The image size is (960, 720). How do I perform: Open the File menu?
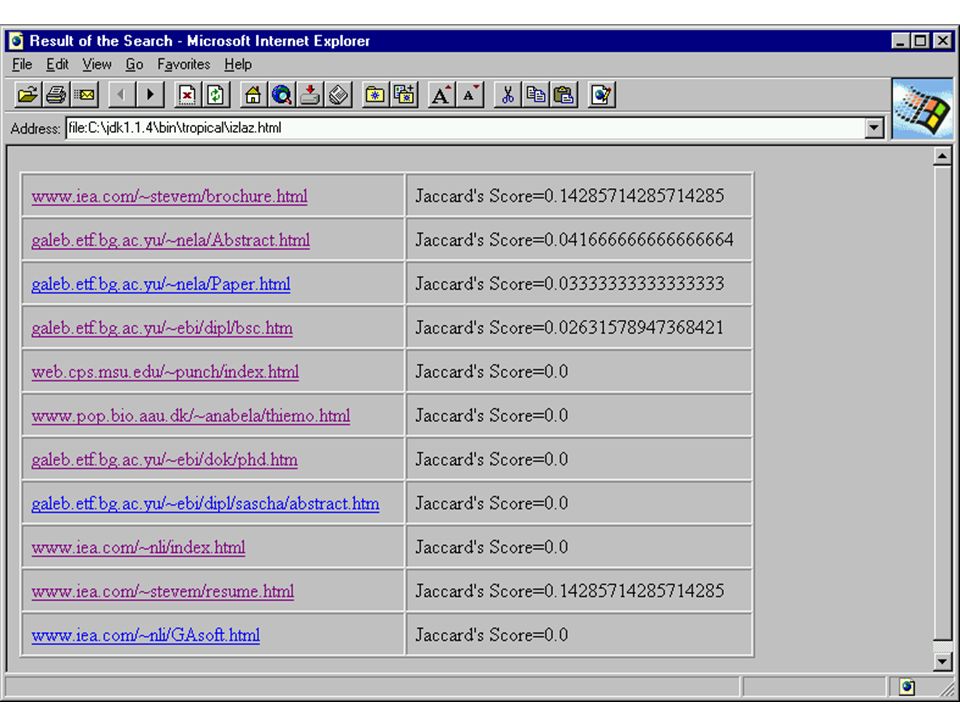pos(22,64)
